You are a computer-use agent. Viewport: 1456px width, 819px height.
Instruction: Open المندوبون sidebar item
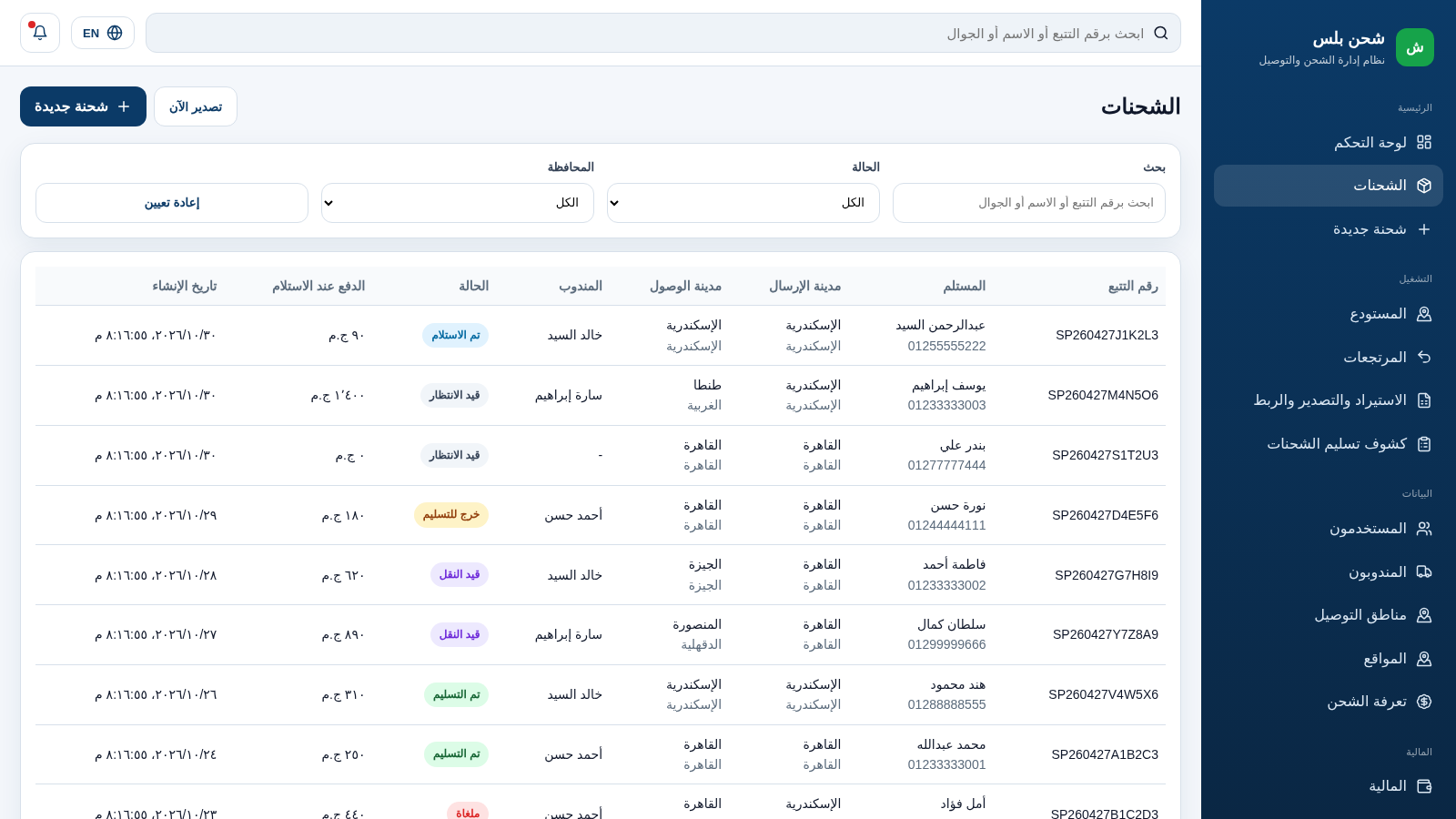[1329, 572]
